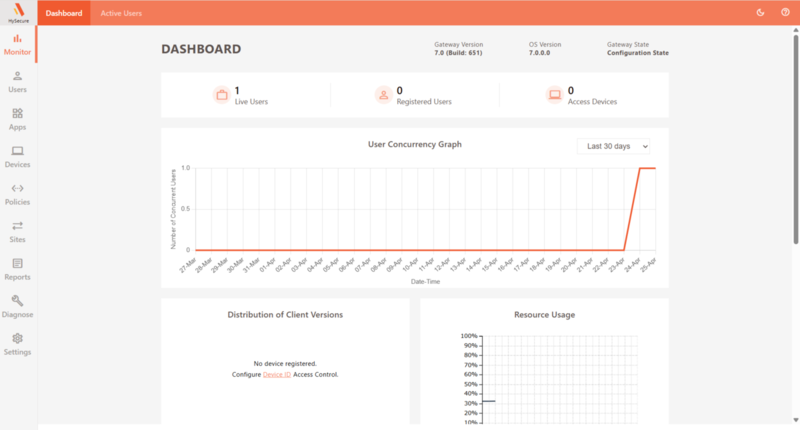Click the Access Devices laptop icon
This screenshot has width=800, height=430.
[555, 95]
